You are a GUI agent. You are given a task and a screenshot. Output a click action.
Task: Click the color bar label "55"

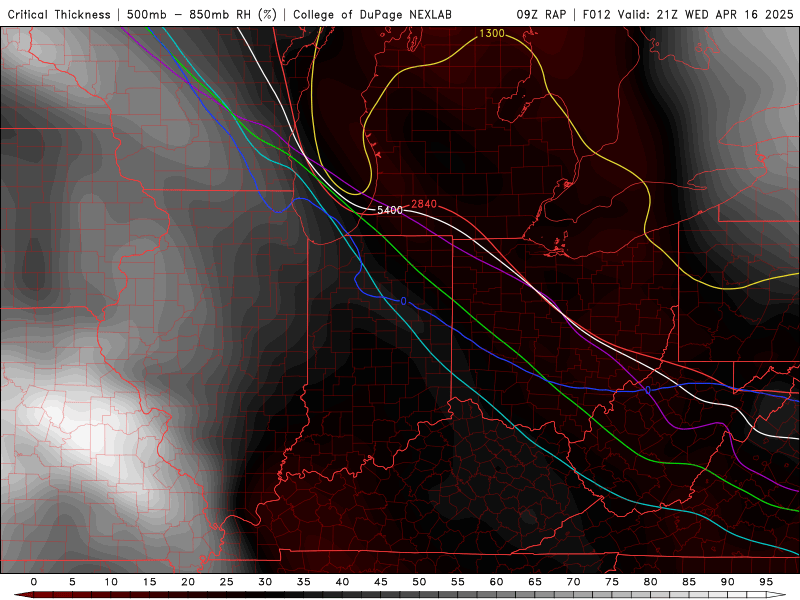[458, 582]
